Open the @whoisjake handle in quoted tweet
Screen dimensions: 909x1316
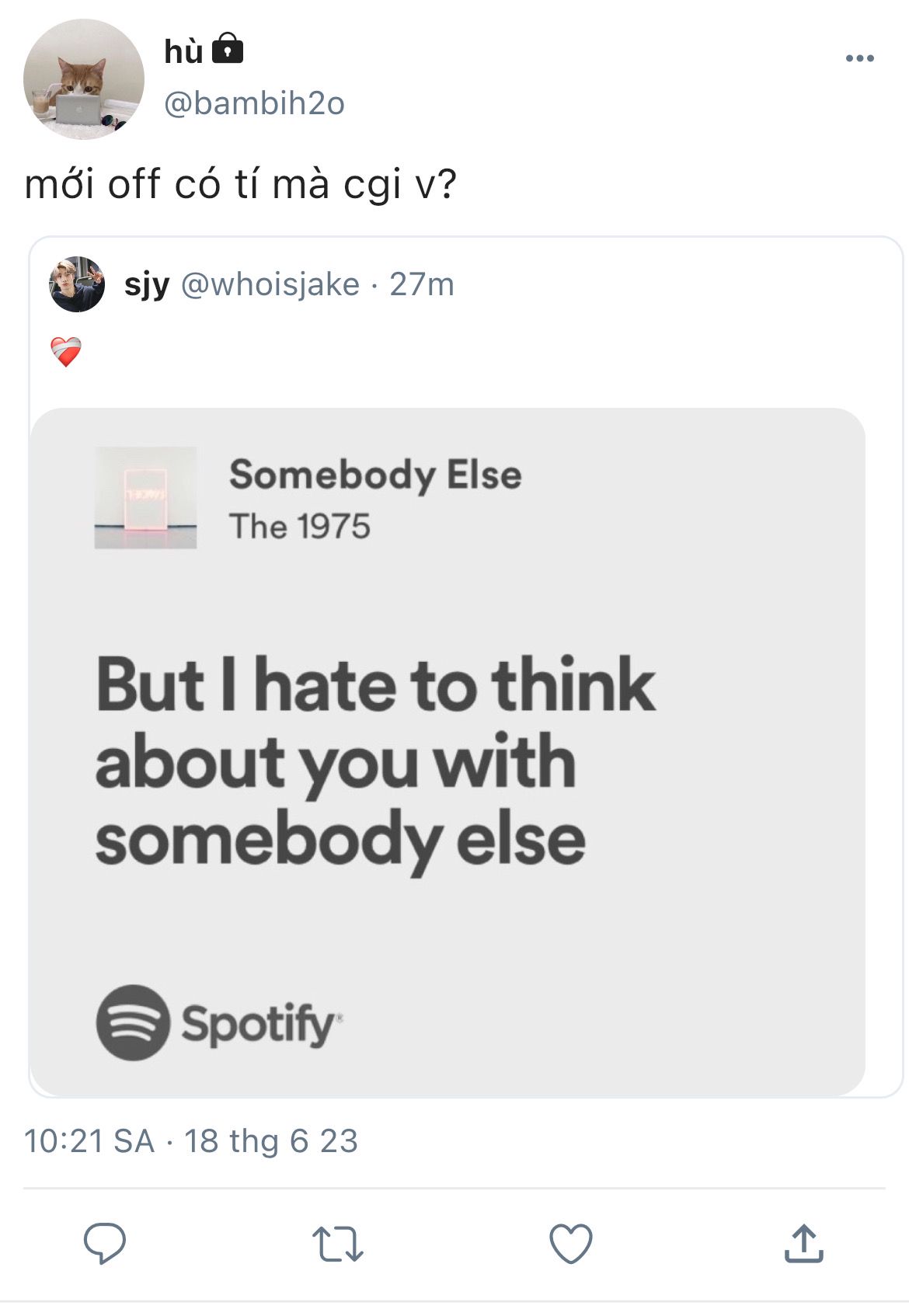pyautogui.click(x=270, y=284)
